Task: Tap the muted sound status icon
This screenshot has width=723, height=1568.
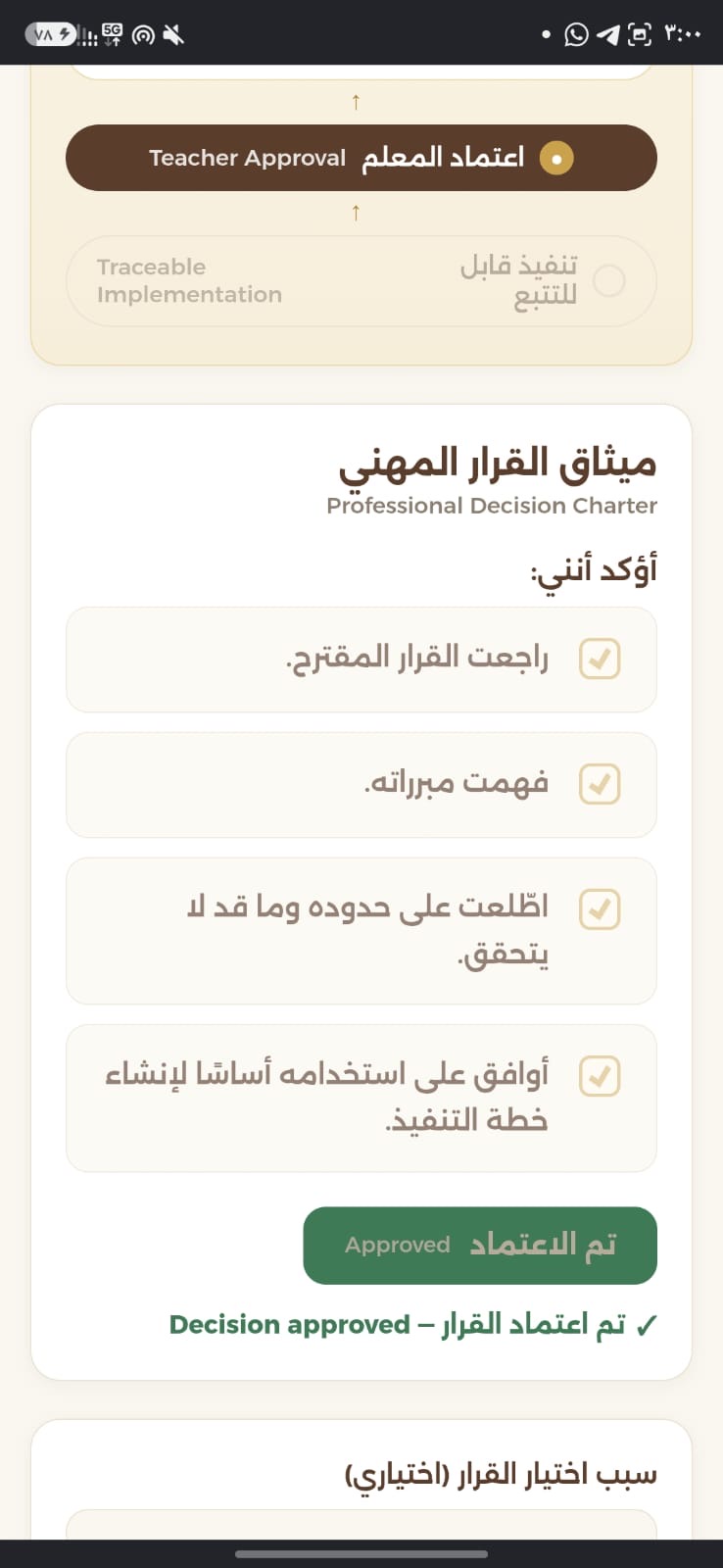Action: click(173, 35)
